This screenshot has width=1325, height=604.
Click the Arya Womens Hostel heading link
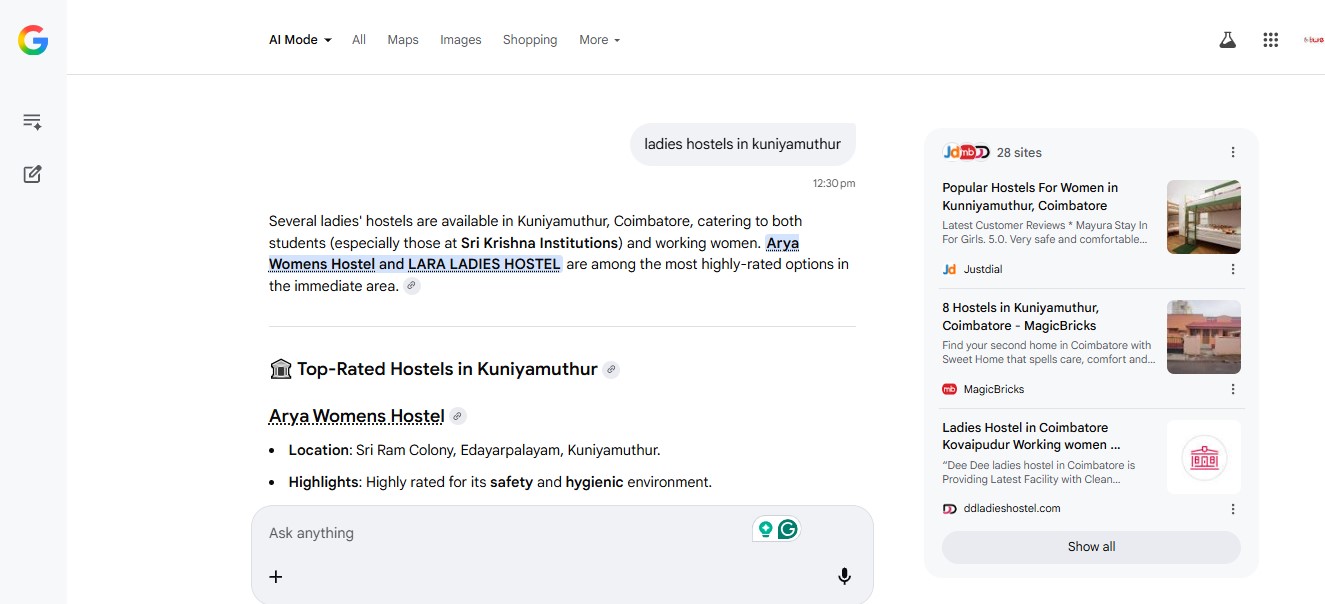point(356,416)
